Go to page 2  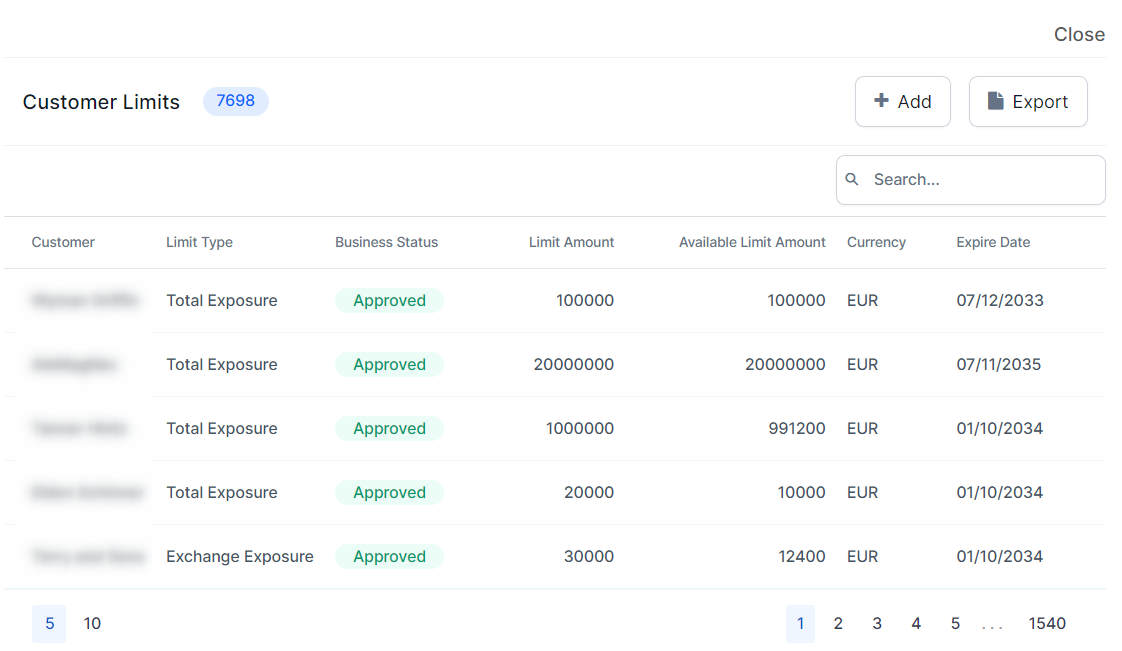838,623
